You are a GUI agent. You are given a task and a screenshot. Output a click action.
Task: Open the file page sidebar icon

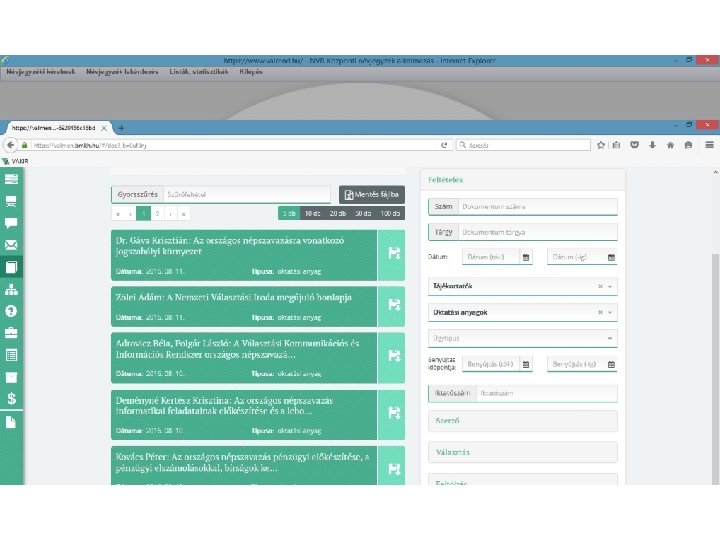11,422
